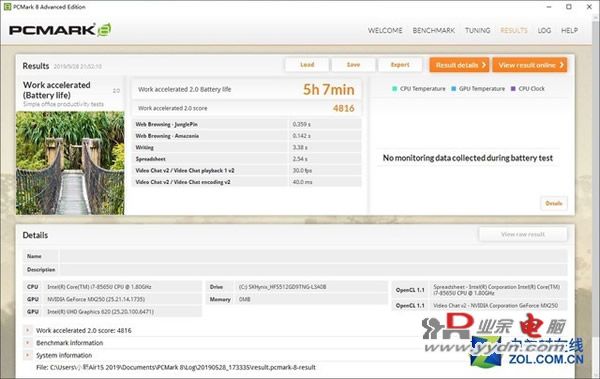
Task: Switch to the BENCHMARK tab
Action: pos(434,31)
